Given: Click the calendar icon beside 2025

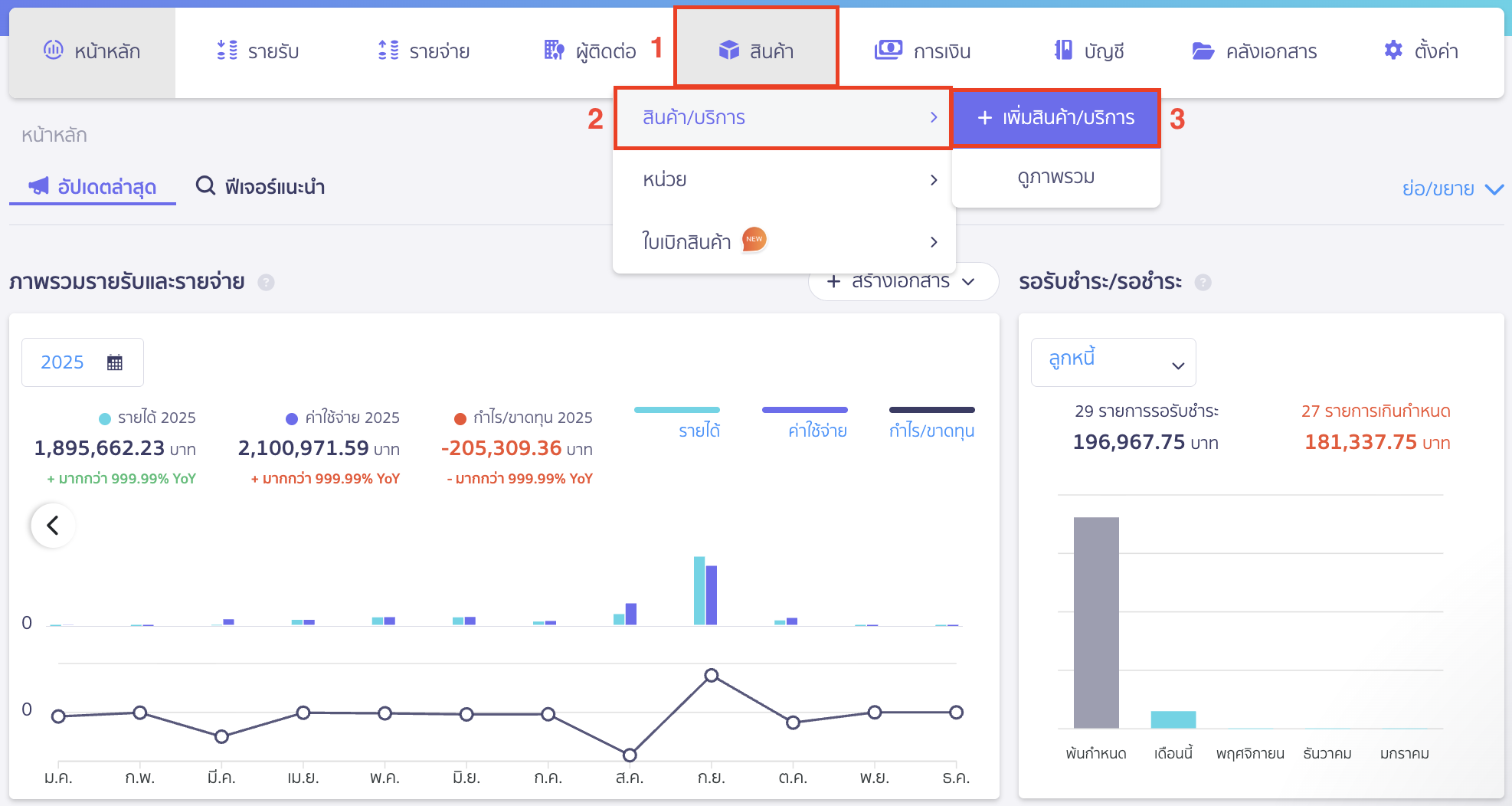Looking at the screenshot, I should coord(115,362).
